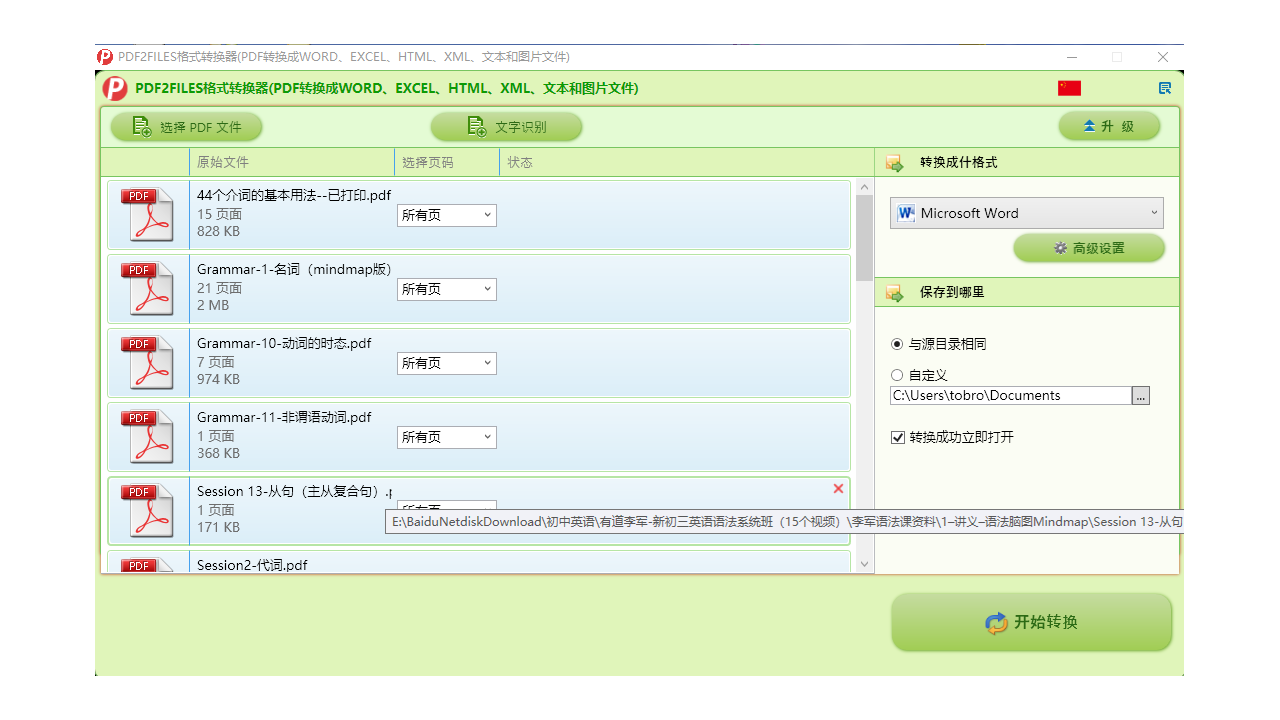
Task: Click PDF icon of Grammar-11-非谓语动词 file
Action: [x=147, y=437]
